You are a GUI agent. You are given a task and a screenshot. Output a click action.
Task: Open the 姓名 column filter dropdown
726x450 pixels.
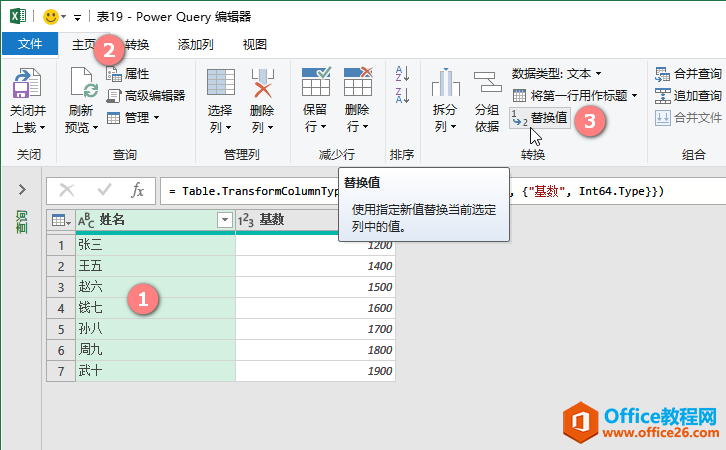point(224,220)
